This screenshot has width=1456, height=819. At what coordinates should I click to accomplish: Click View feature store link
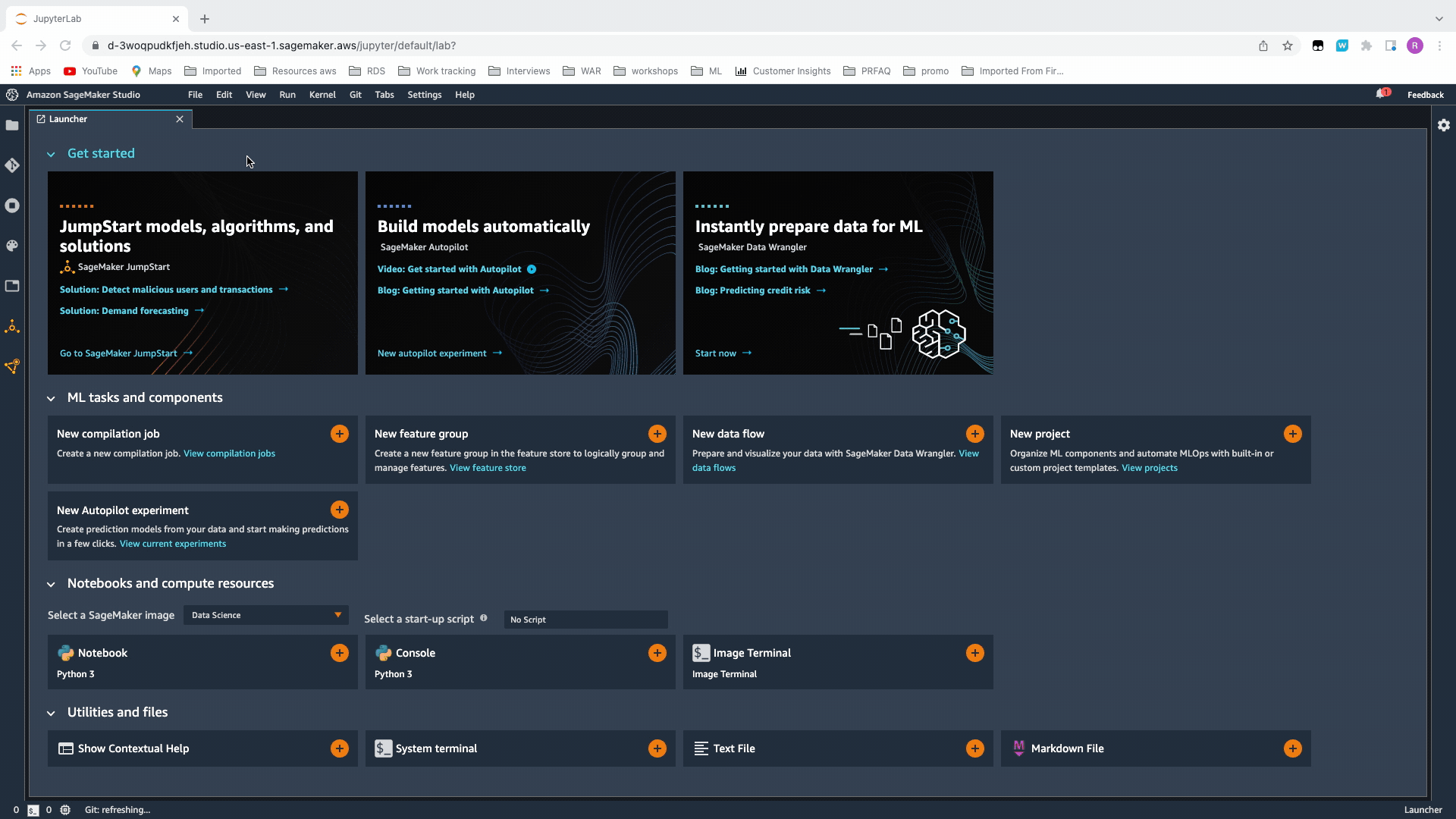pyautogui.click(x=488, y=468)
